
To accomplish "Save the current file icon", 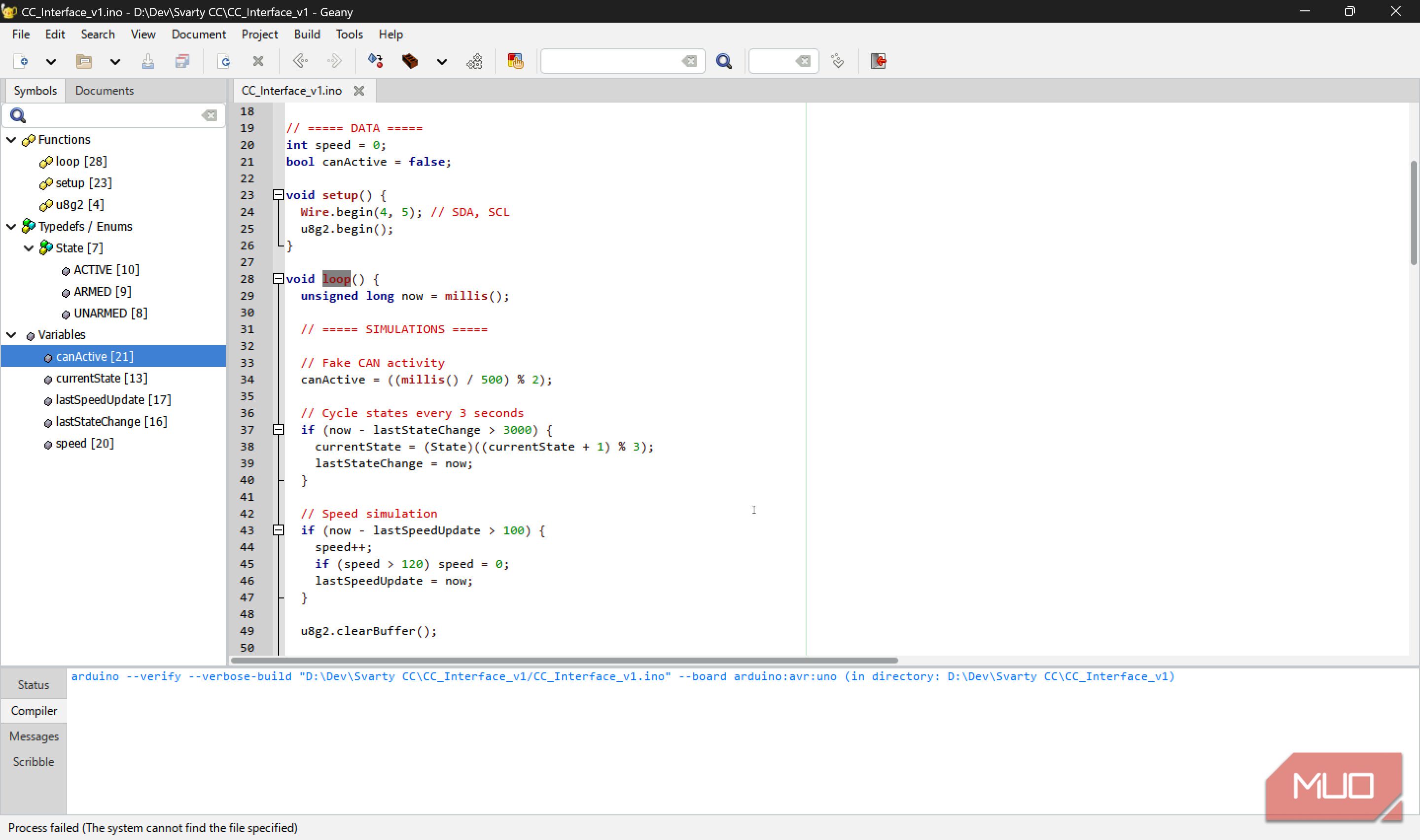I will (148, 61).
